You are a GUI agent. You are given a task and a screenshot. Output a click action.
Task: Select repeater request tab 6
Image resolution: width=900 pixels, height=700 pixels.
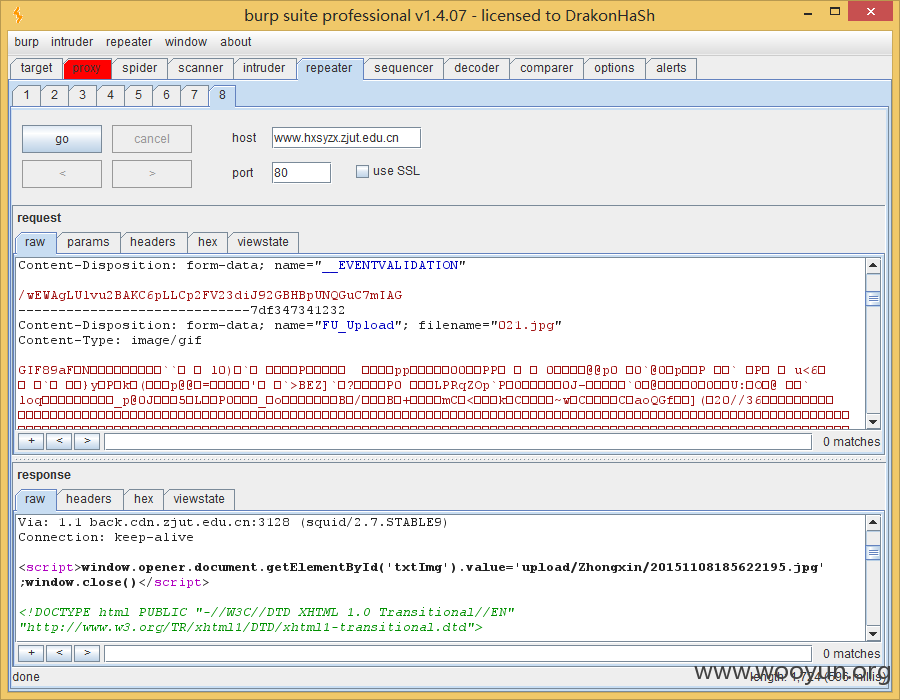166,95
